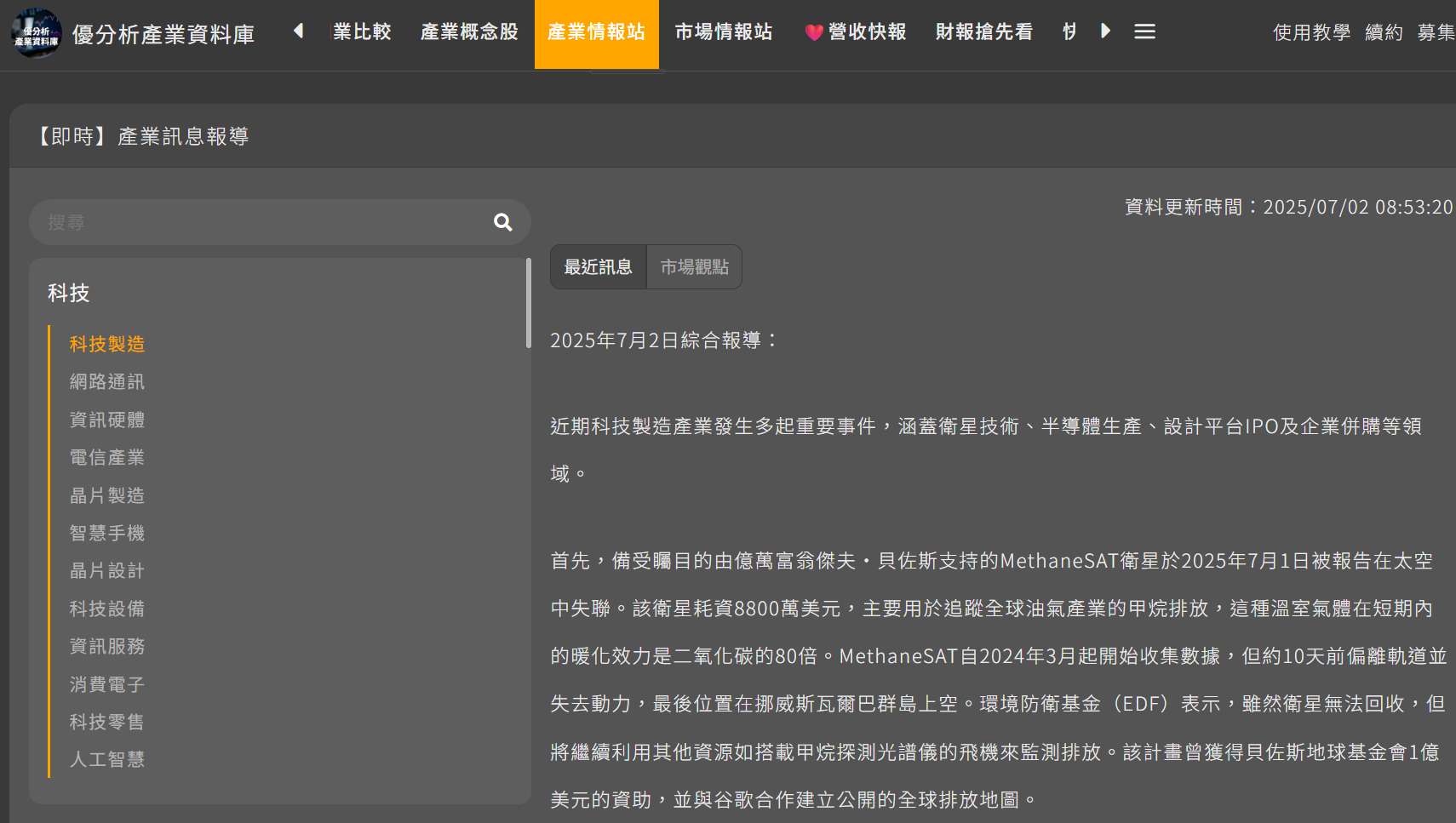Open the 業比較 navigation tab

tap(362, 32)
